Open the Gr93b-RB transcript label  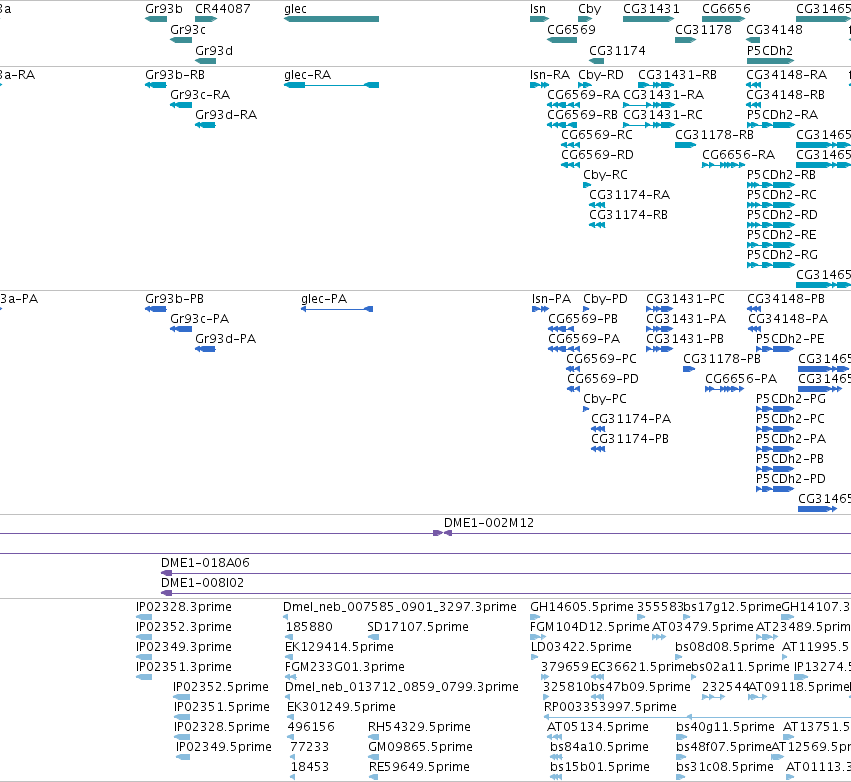tap(175, 74)
